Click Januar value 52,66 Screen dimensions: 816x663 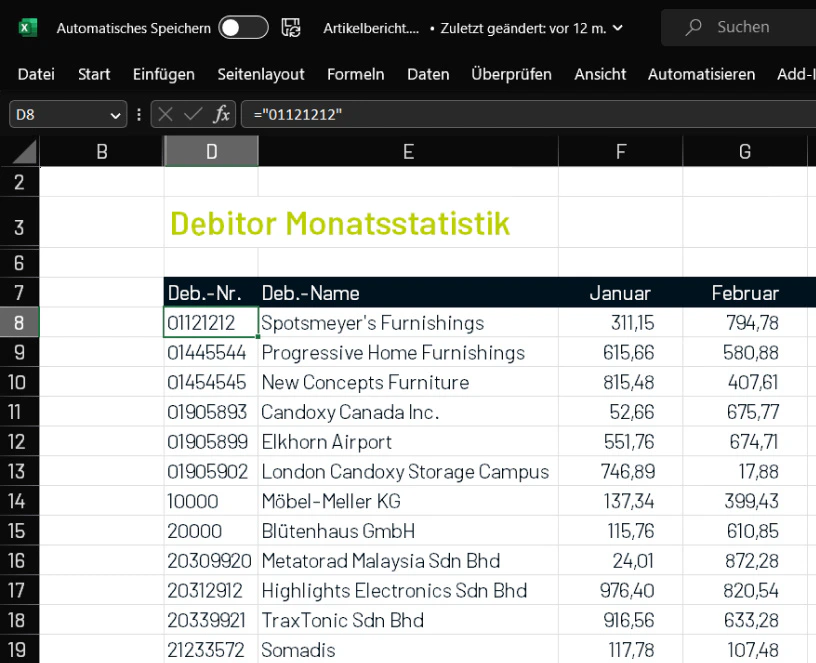[620, 412]
